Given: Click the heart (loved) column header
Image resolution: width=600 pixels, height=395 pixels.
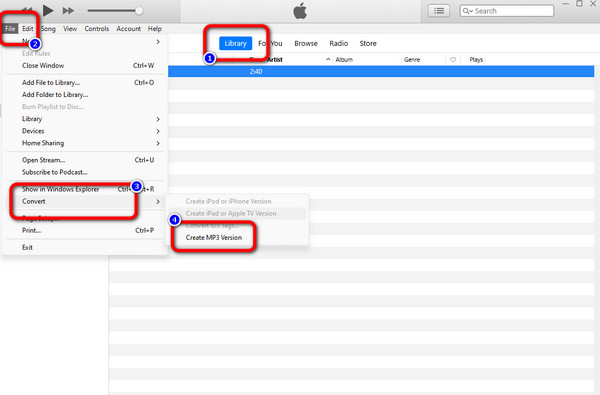Looking at the screenshot, I should pyautogui.click(x=453, y=60).
